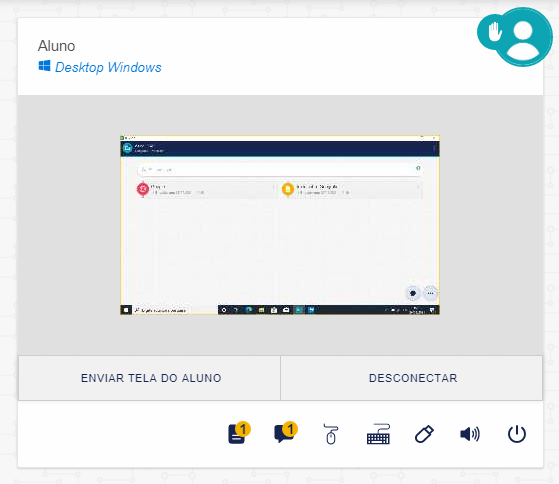Open the notes icon with badge

[239, 433]
